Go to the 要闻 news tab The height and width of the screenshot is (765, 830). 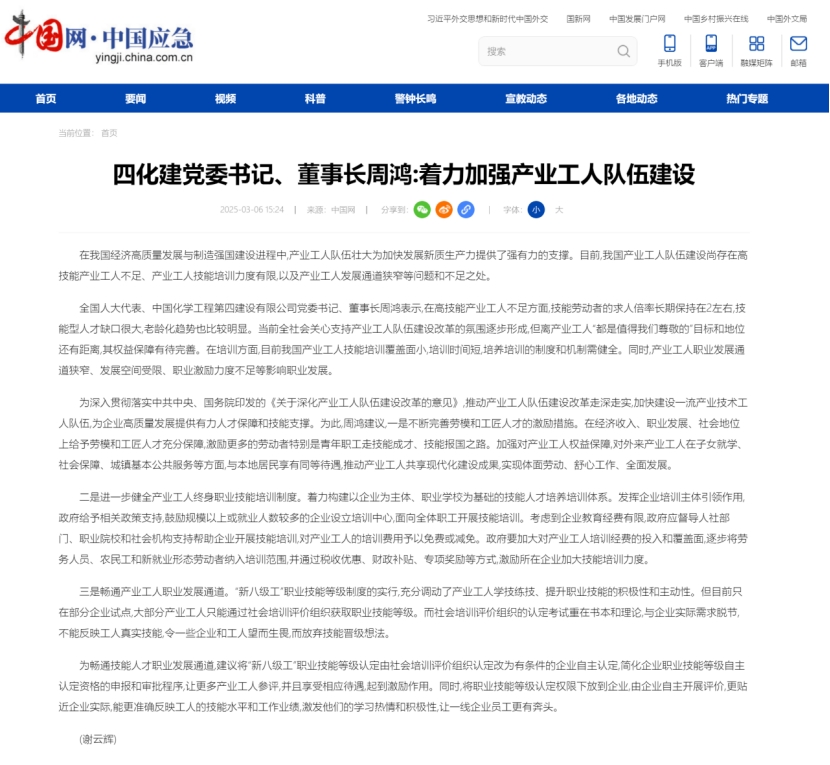click(x=135, y=98)
